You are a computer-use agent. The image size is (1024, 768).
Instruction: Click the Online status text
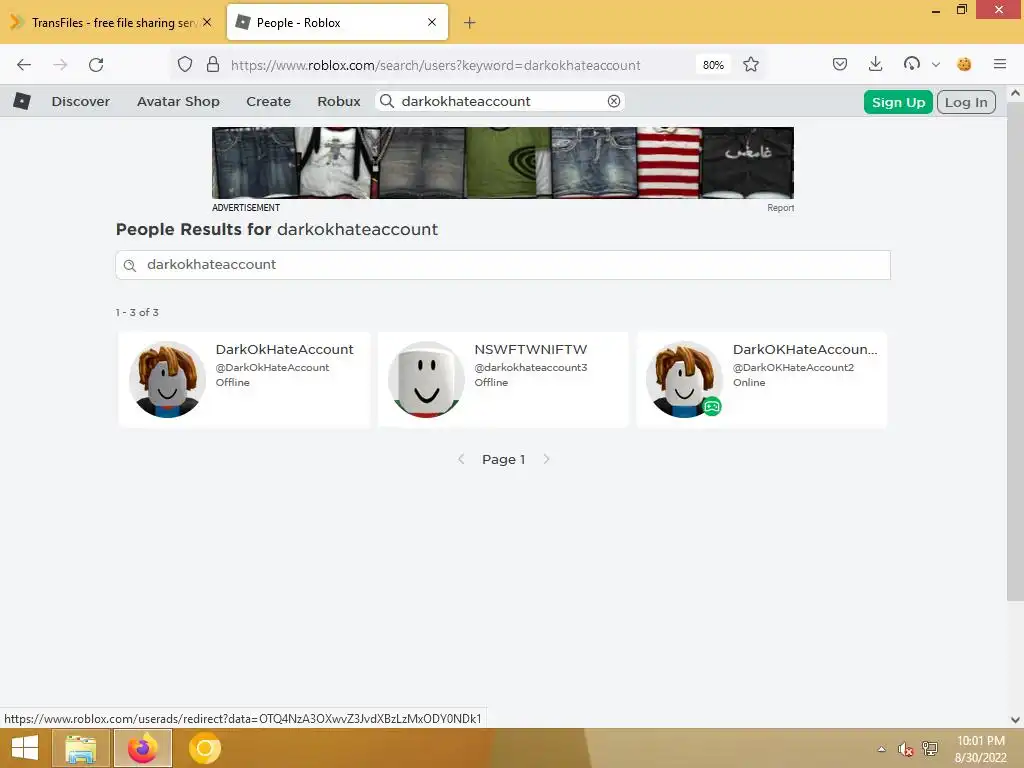(x=749, y=383)
